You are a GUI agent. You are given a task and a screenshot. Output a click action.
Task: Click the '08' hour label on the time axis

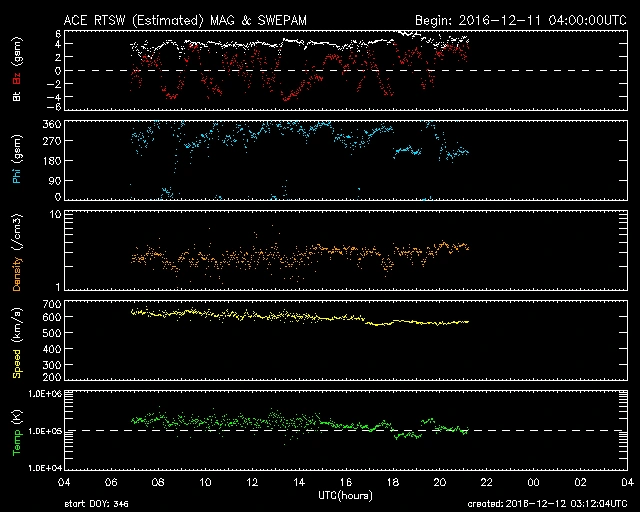point(158,482)
